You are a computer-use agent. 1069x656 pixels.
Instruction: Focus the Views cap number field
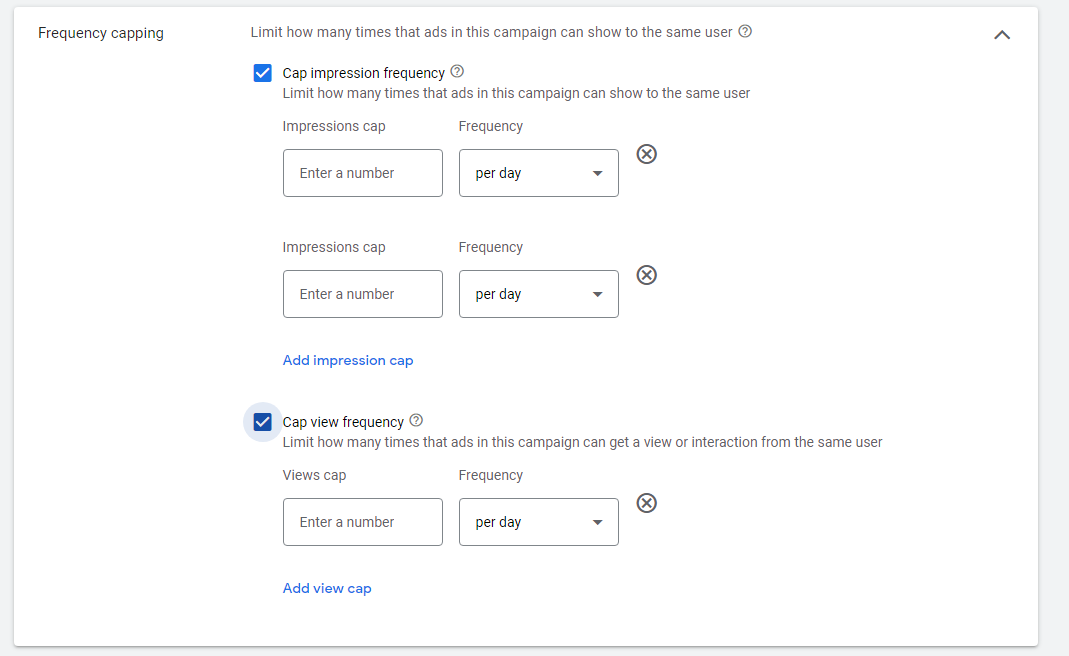[x=362, y=522]
